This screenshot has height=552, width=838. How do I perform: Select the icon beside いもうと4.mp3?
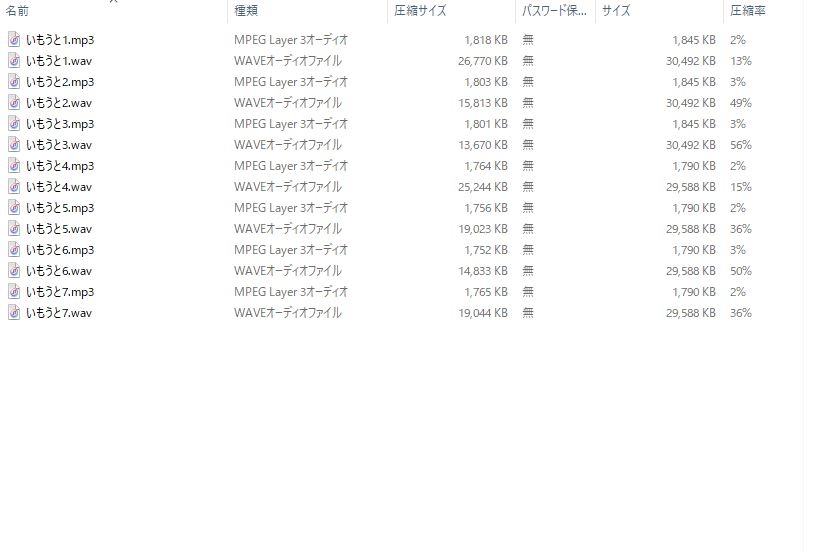pyautogui.click(x=14, y=166)
